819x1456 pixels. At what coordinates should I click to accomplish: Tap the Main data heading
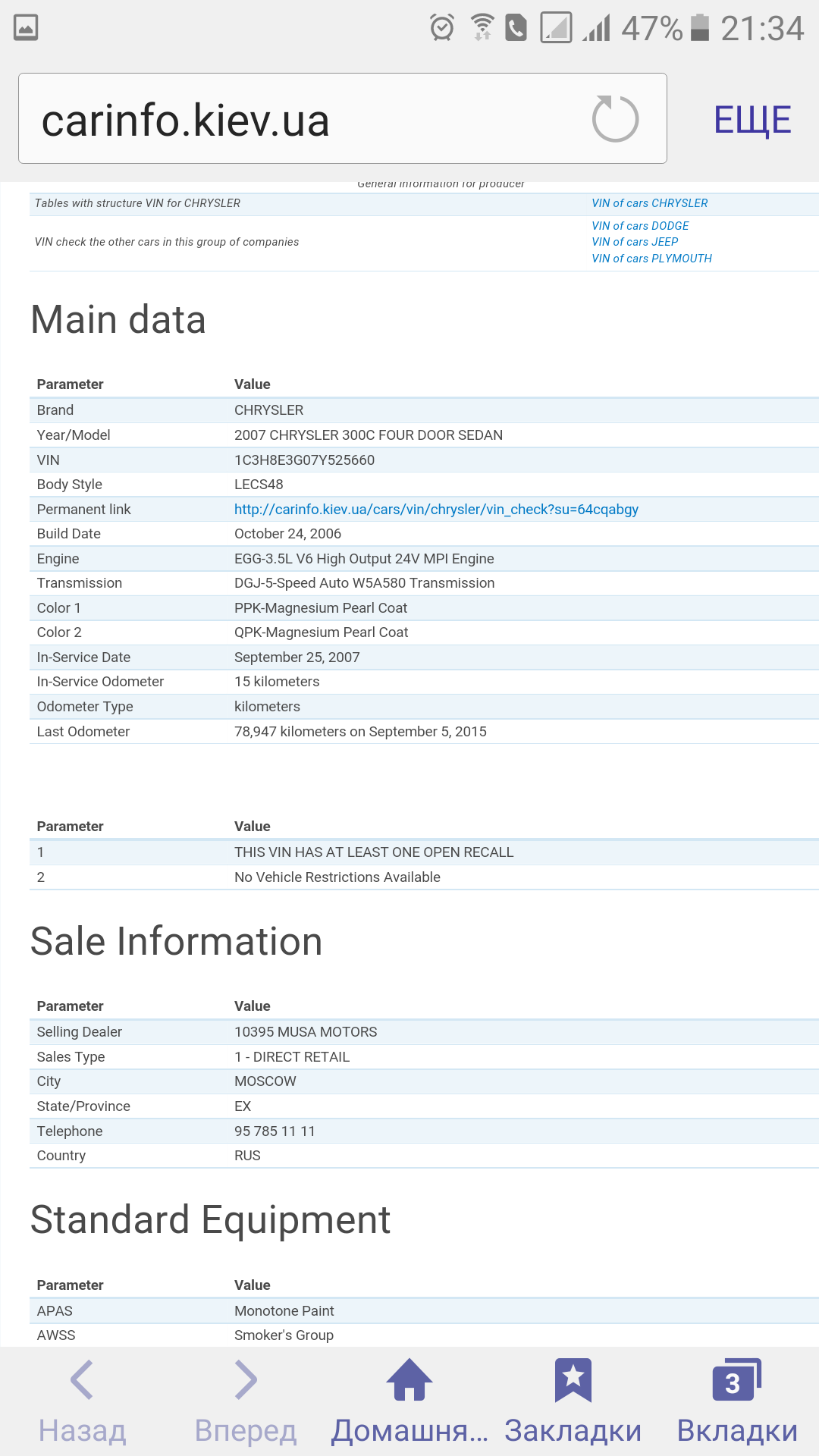118,319
